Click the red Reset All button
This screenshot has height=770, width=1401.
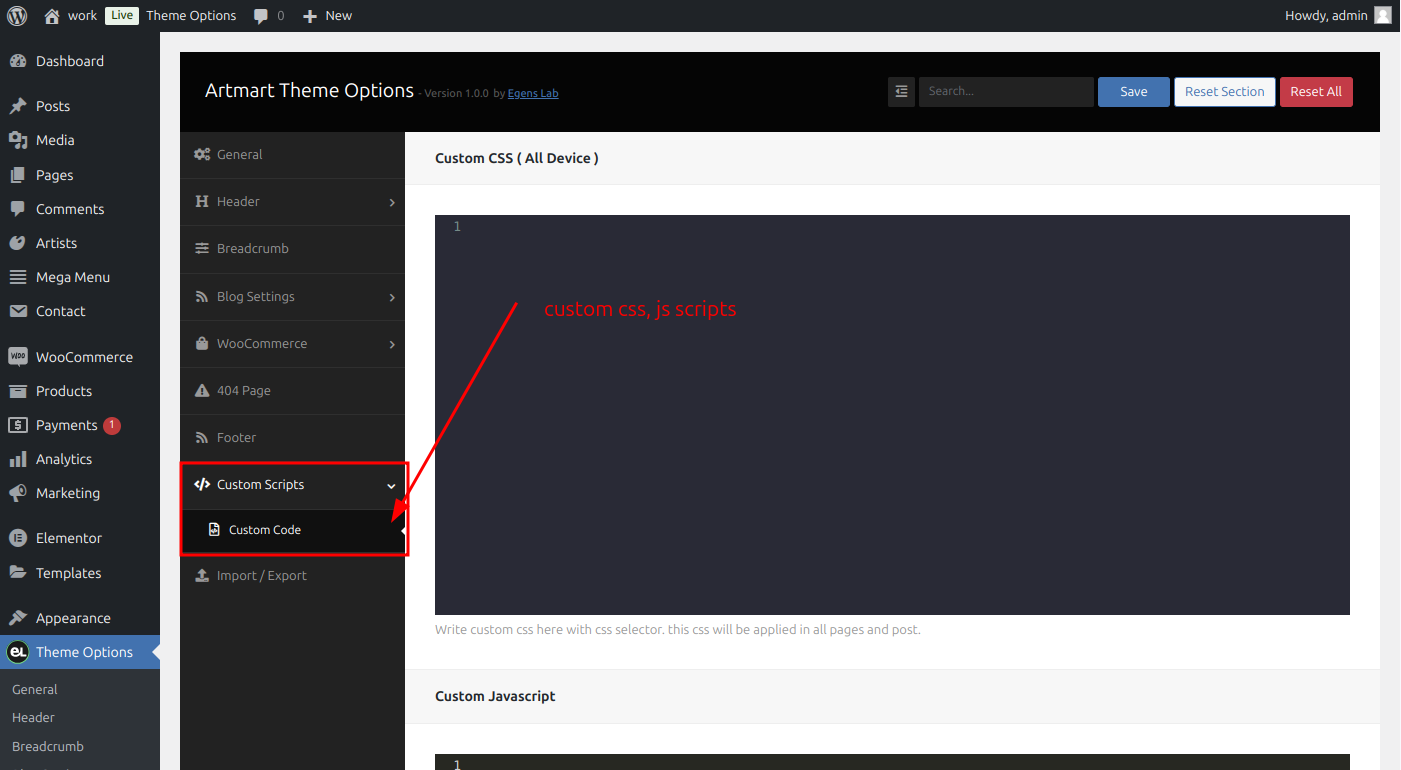[x=1316, y=92]
